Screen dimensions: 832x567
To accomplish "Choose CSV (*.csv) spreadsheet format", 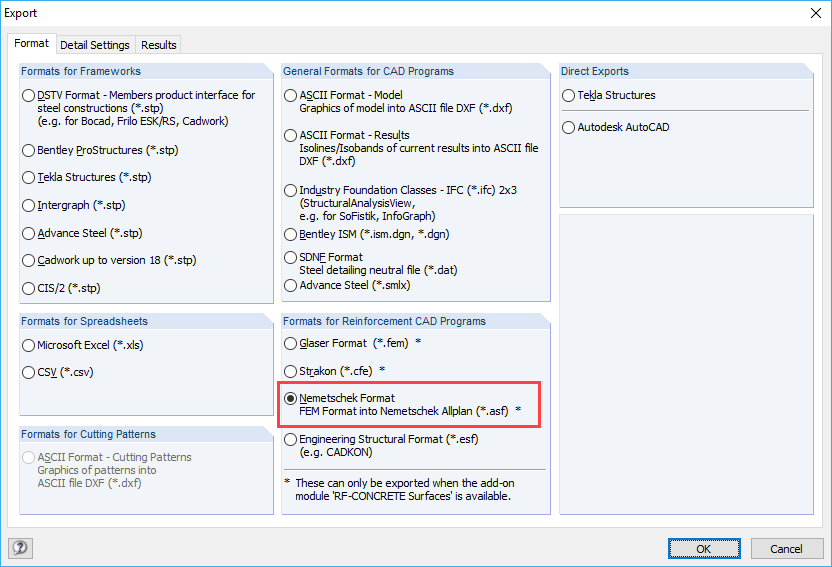I will click(29, 372).
